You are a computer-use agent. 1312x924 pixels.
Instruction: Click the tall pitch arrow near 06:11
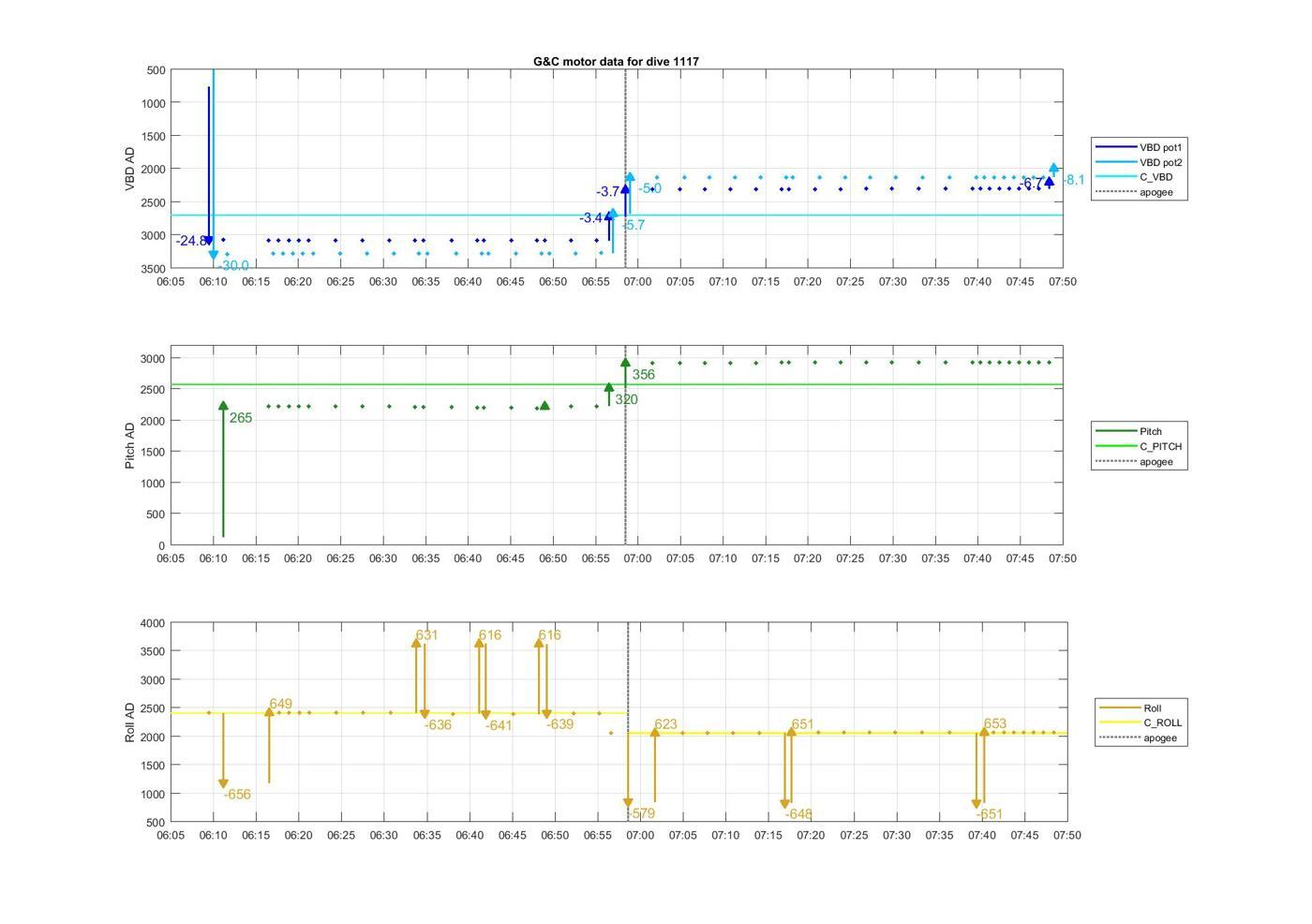[223, 469]
